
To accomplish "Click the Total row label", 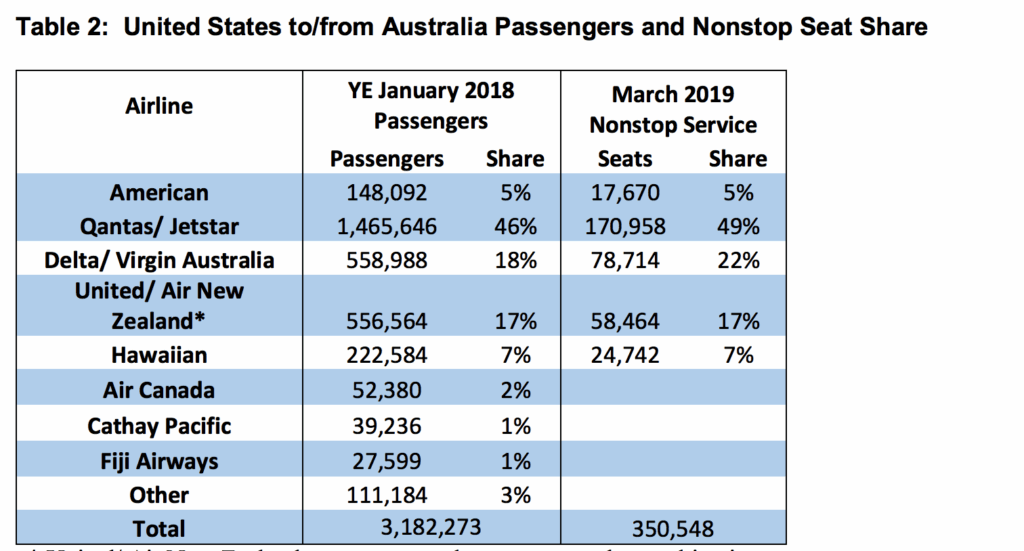I will pyautogui.click(x=159, y=527).
